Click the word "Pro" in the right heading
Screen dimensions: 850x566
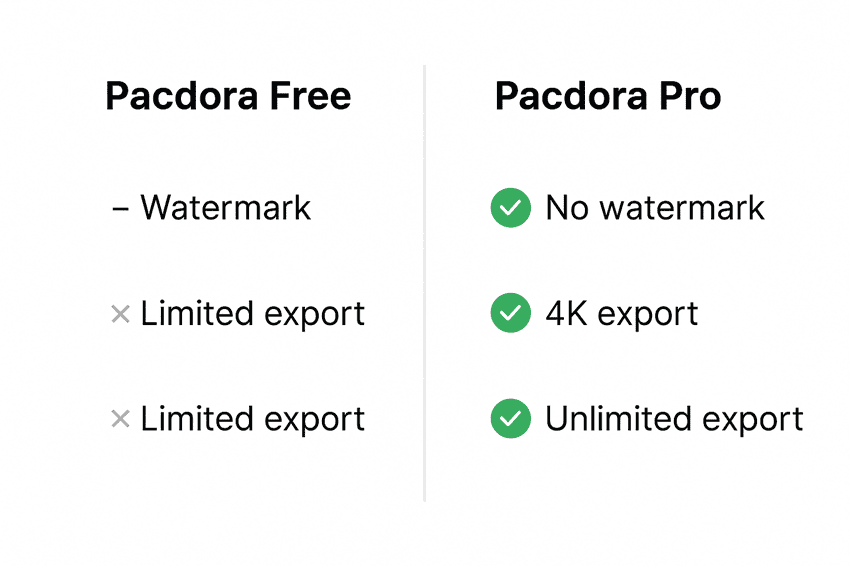pyautogui.click(x=688, y=97)
